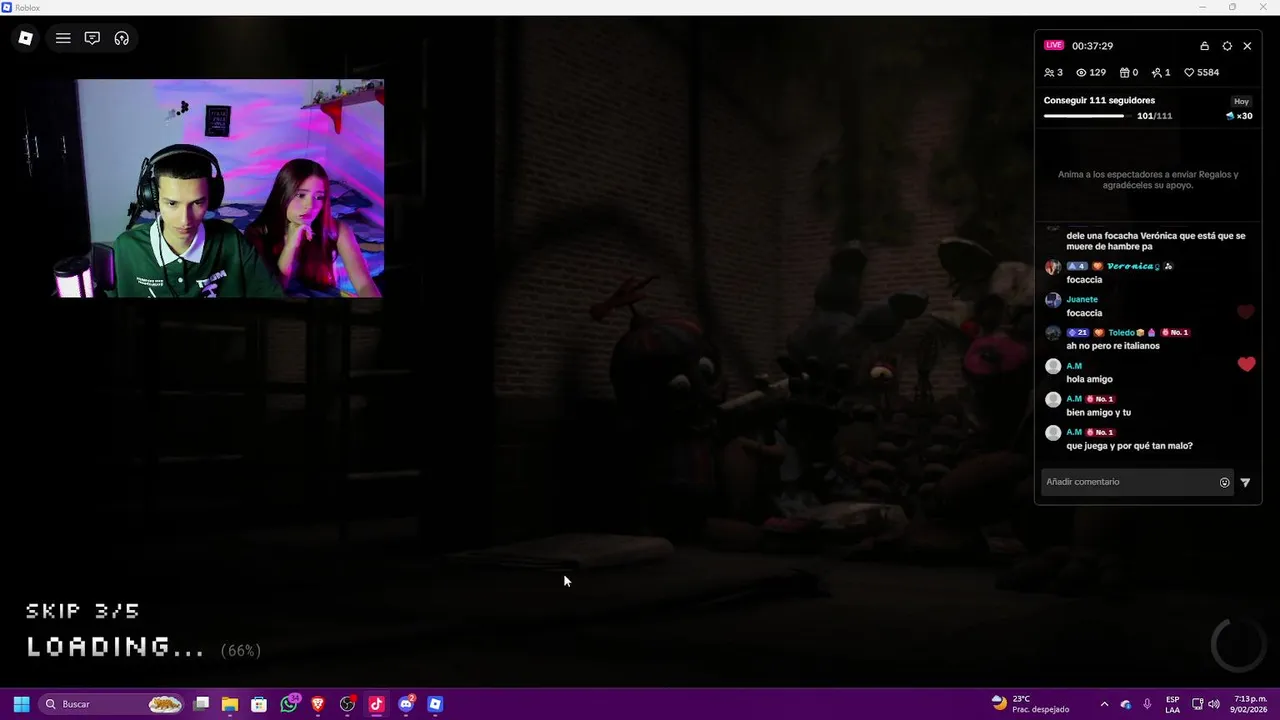This screenshot has width=1280, height=720.
Task: Click the Verónica username in chat
Action: 1133,266
